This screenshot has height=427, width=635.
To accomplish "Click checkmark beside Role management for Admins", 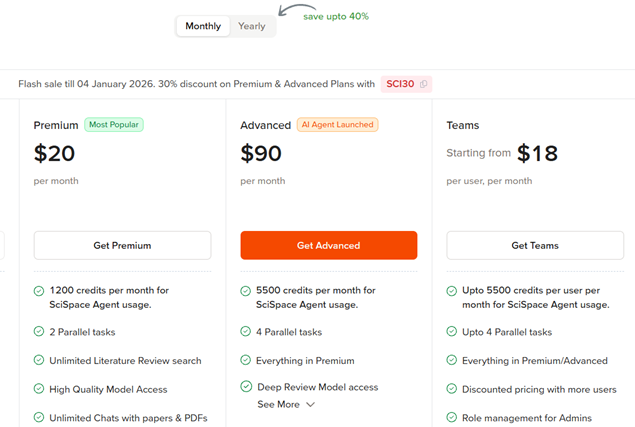I will click(x=452, y=418).
